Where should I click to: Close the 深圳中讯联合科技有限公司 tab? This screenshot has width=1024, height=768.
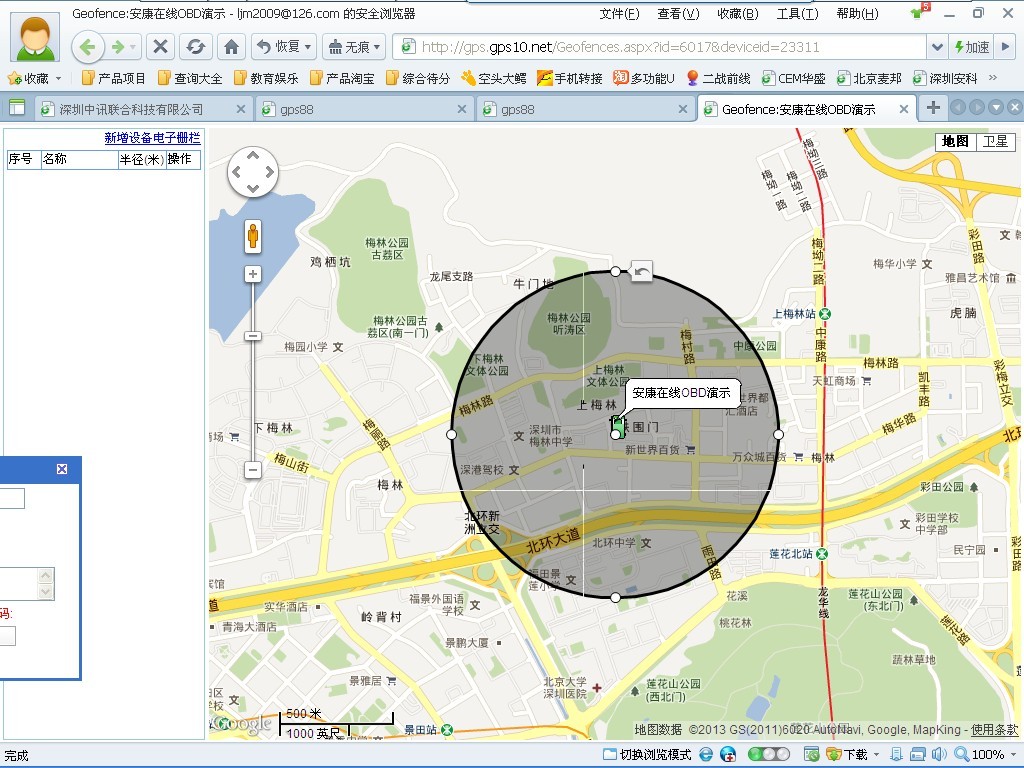[x=240, y=109]
